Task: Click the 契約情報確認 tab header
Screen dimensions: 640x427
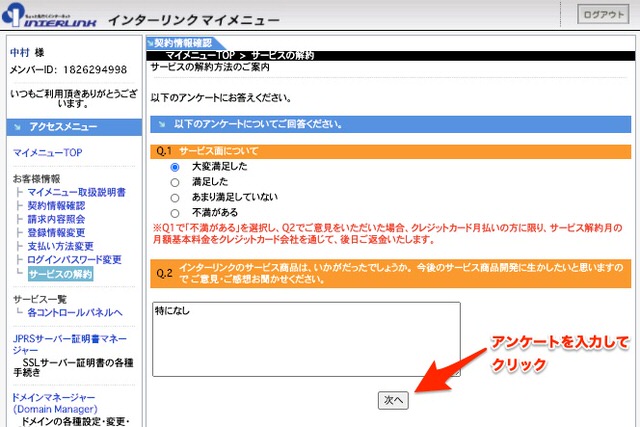Action: pos(183,43)
